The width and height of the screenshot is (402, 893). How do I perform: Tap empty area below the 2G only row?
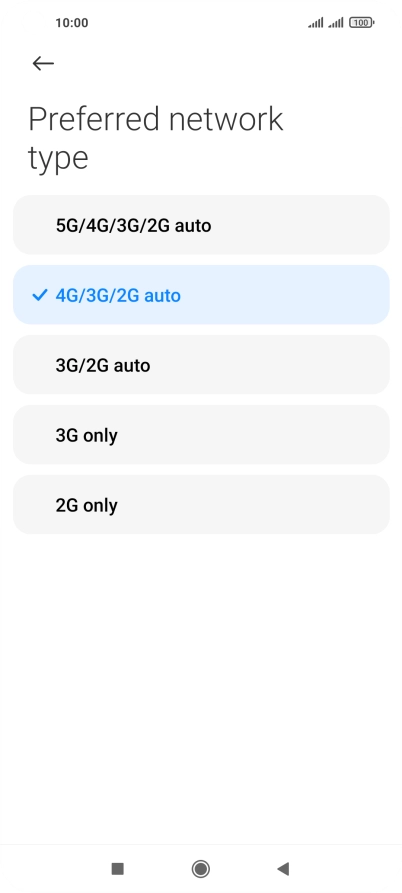coord(201,683)
